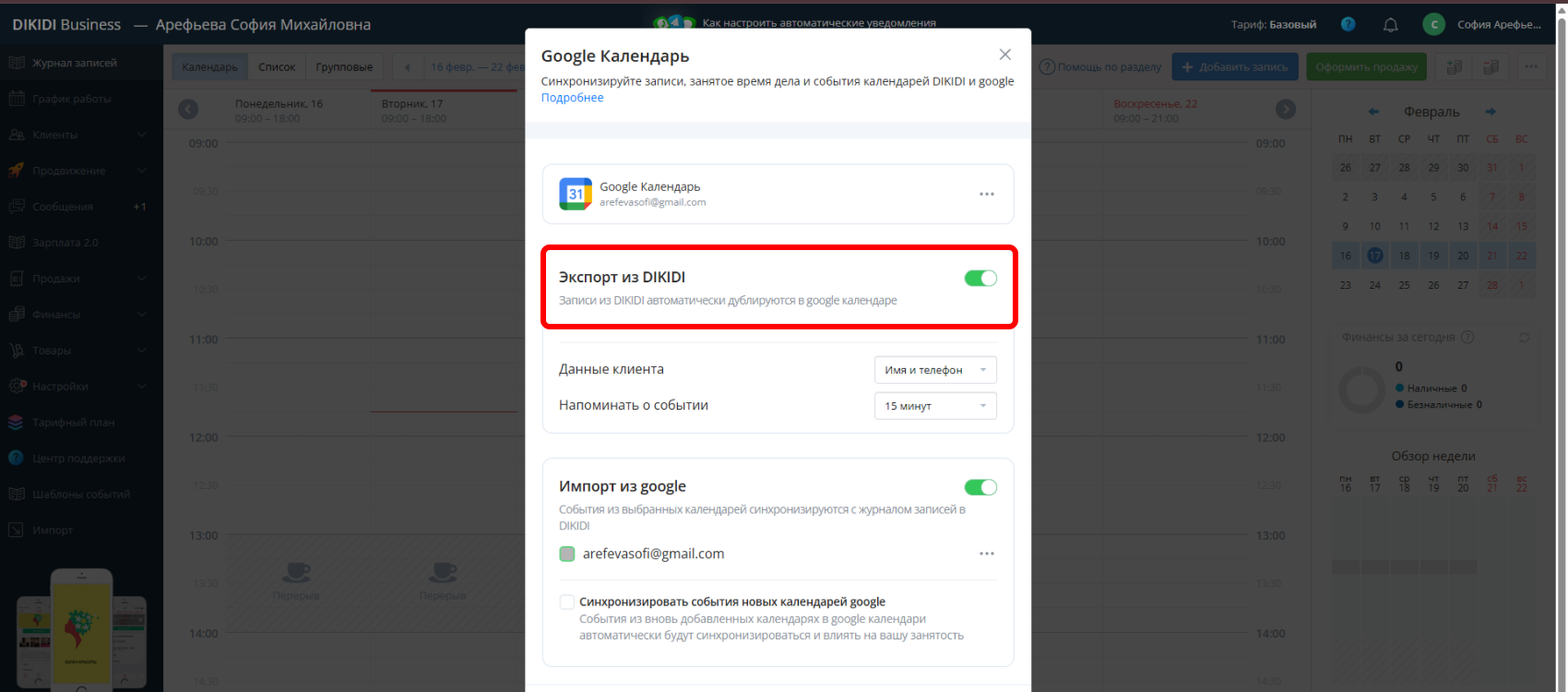Image resolution: width=1568 pixels, height=692 pixels.
Task: Open the Данные клиента dropdown
Action: pos(934,370)
